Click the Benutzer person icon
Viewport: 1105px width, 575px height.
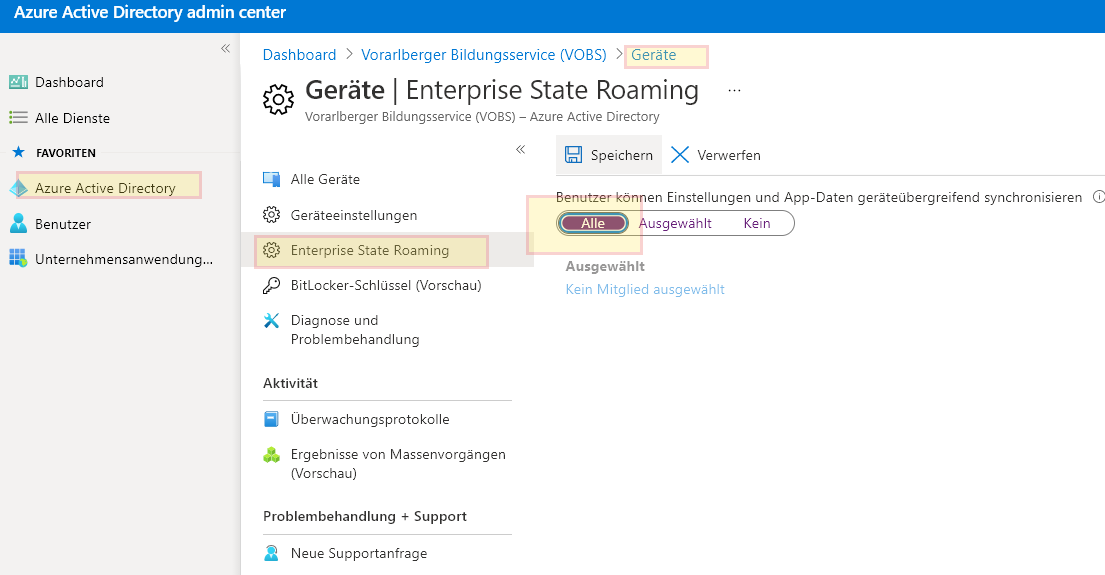pos(18,224)
